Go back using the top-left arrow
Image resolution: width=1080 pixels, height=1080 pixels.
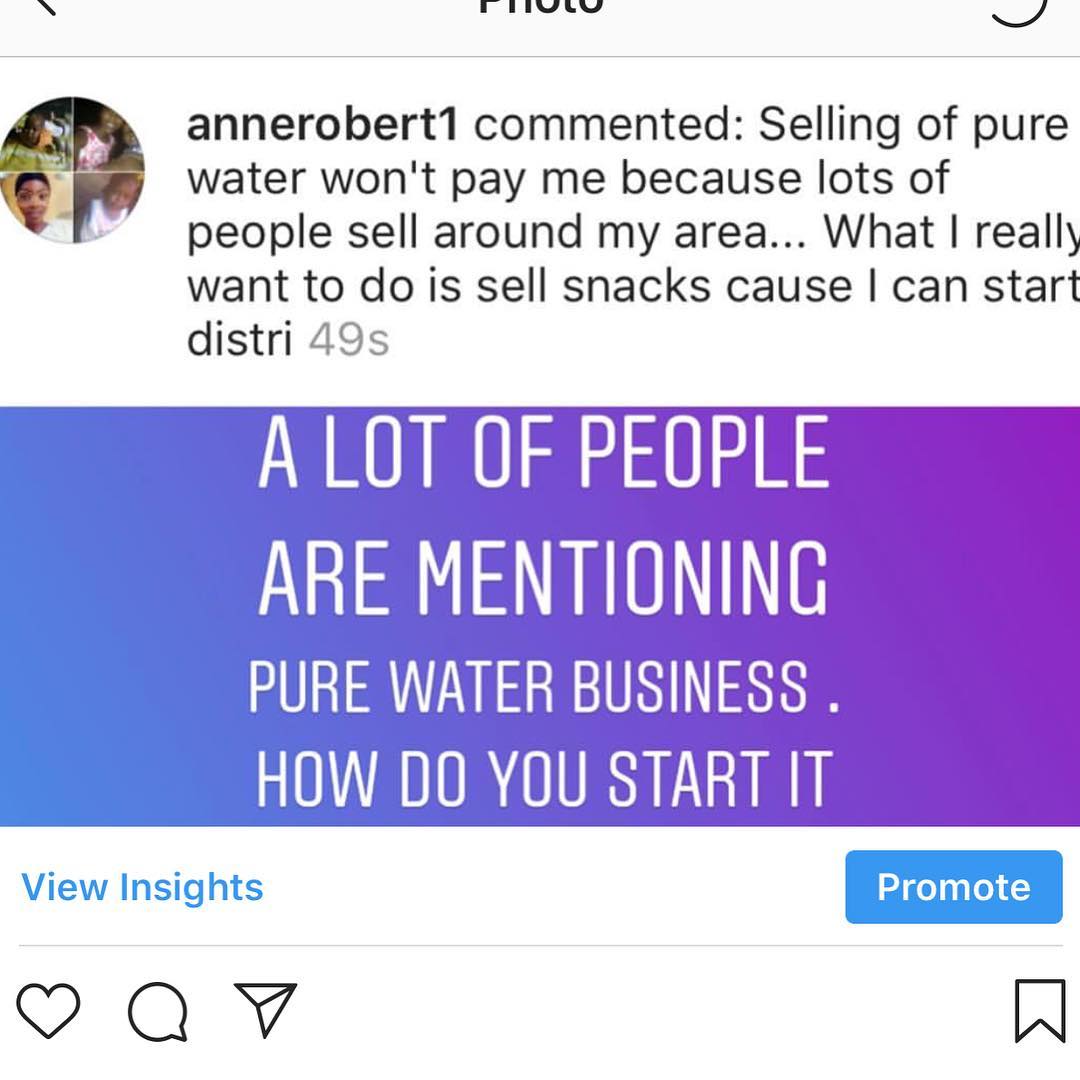click(45, 6)
